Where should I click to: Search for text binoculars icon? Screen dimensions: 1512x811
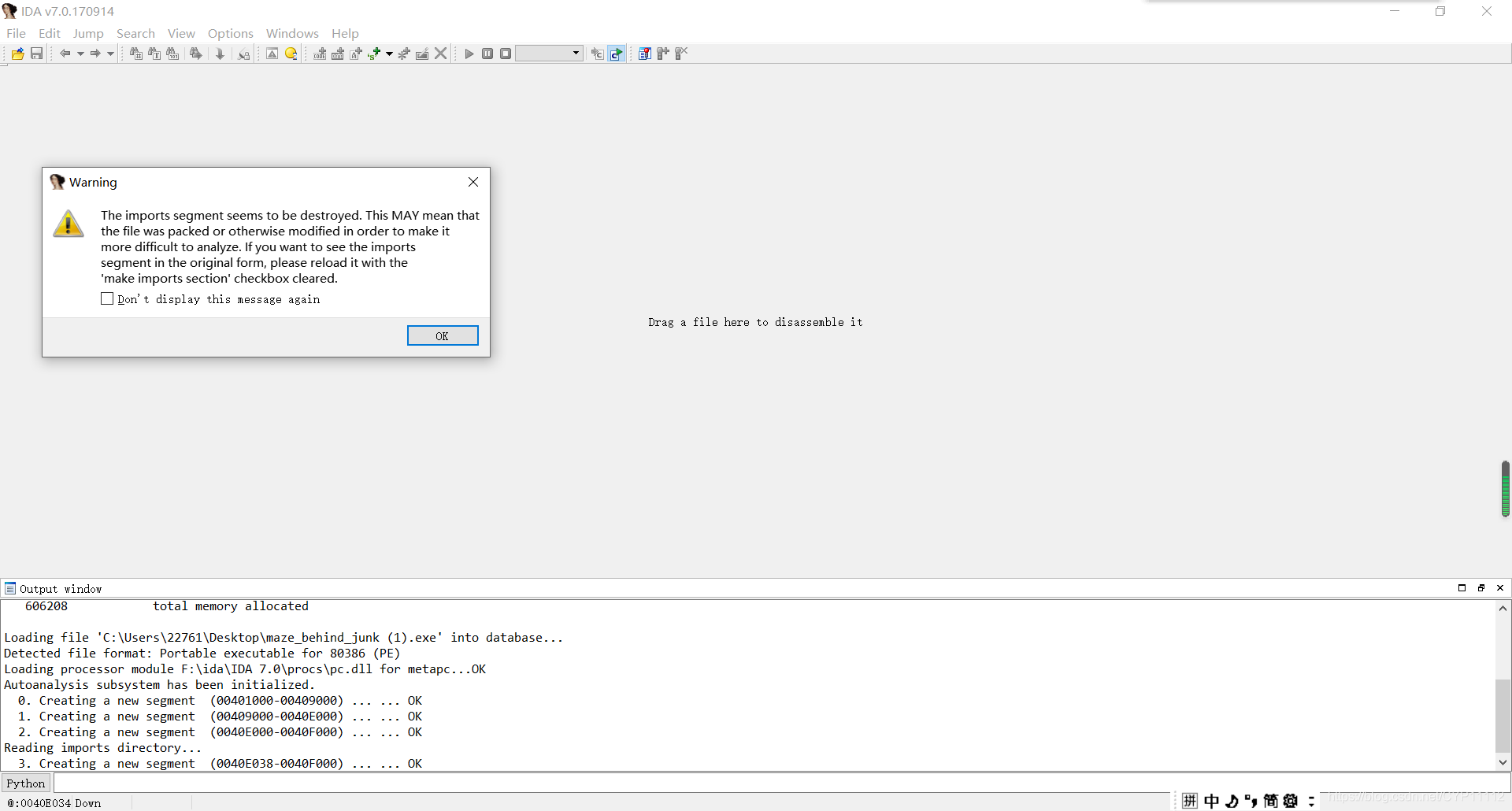coord(154,54)
